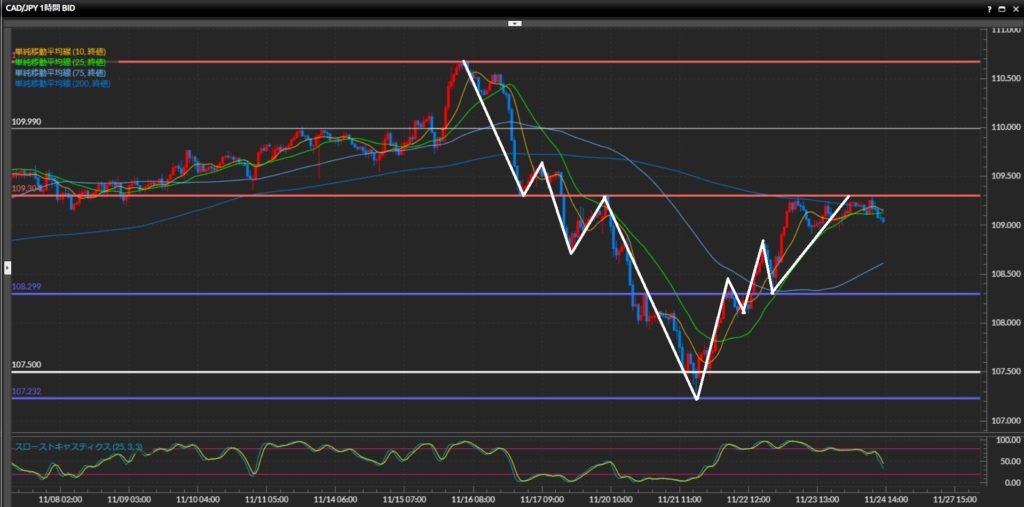Viewport: 1024px width, 507px height.
Task: Click the Slow Stochastics indicator label
Action: [x=71, y=446]
